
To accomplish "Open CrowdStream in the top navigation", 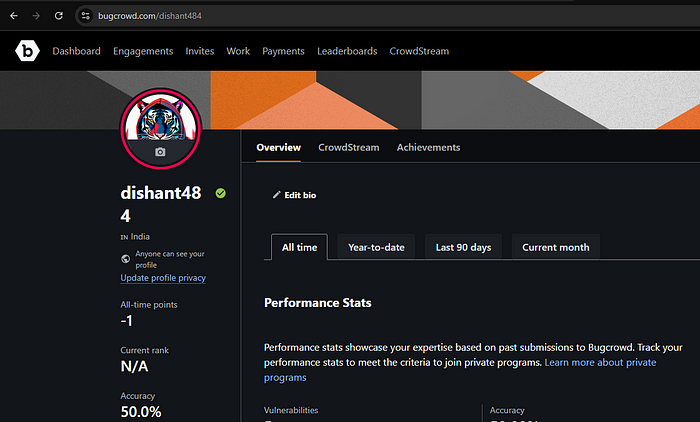I will coord(419,51).
